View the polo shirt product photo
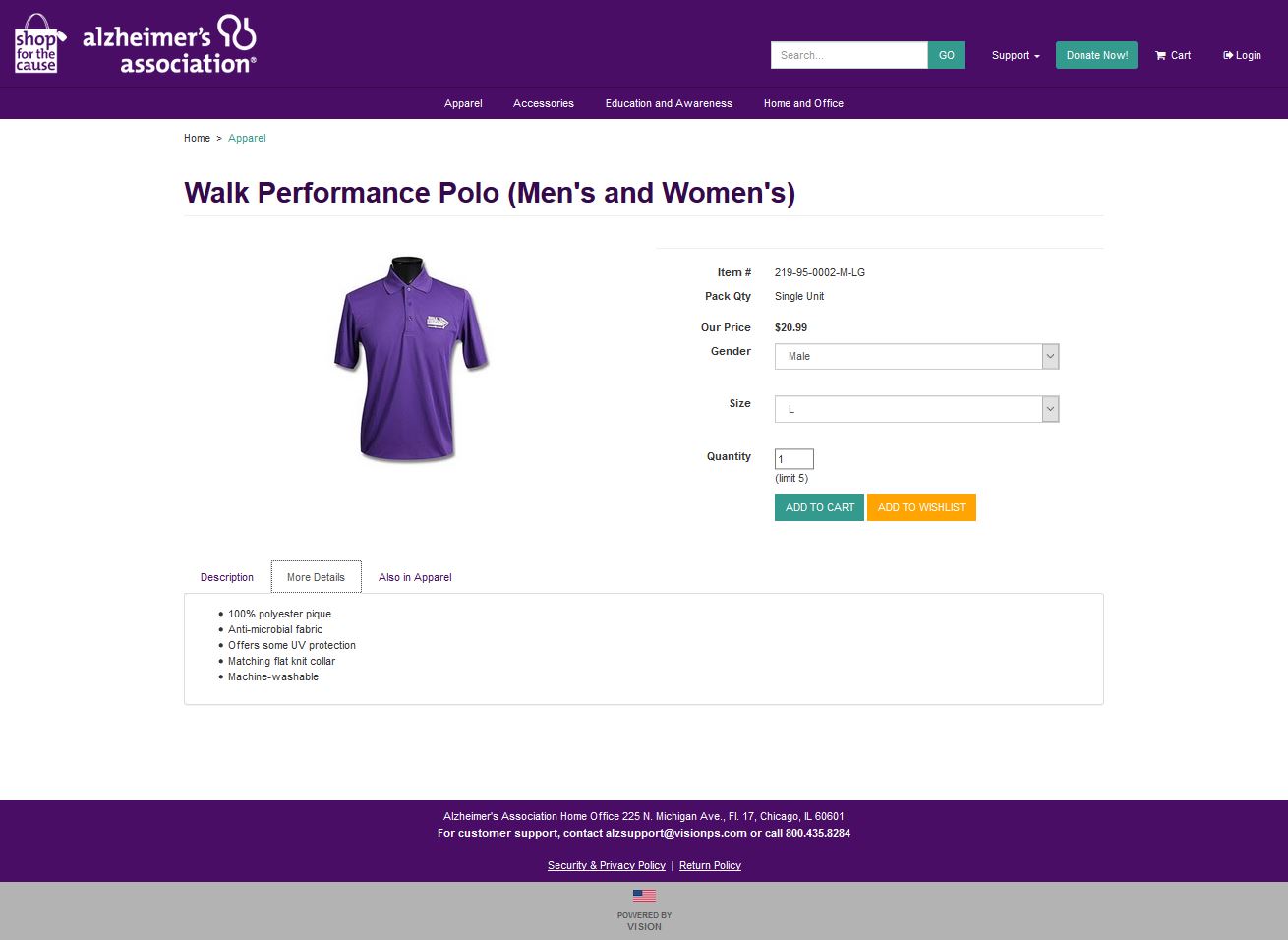1288x940 pixels. (x=411, y=359)
